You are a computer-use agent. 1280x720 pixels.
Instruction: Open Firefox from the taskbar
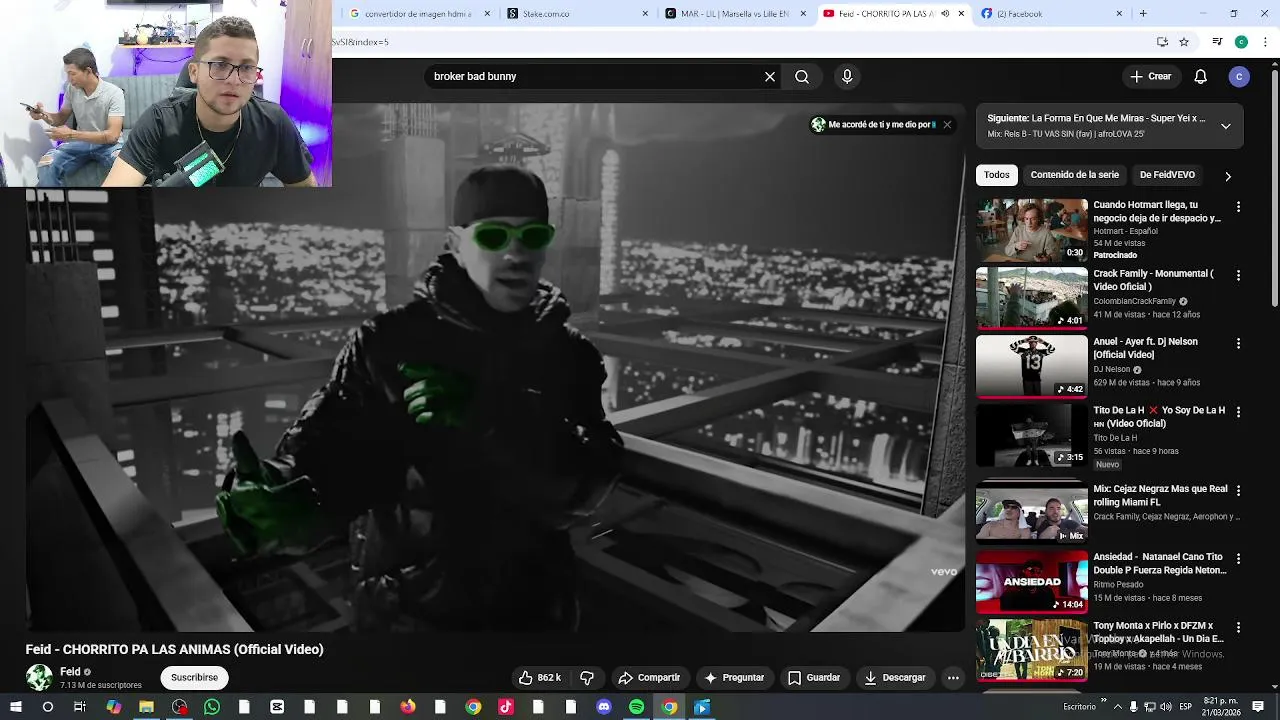(408, 707)
